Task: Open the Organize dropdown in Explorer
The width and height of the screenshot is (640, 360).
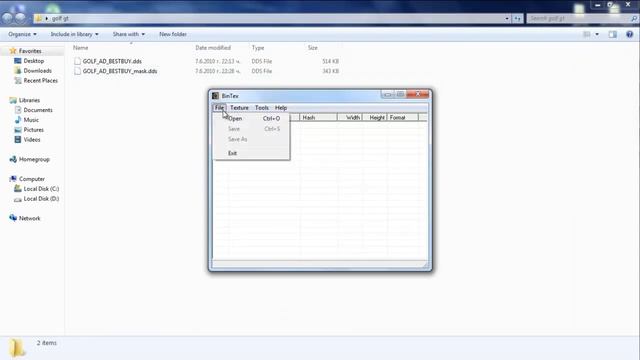Action: (x=22, y=34)
